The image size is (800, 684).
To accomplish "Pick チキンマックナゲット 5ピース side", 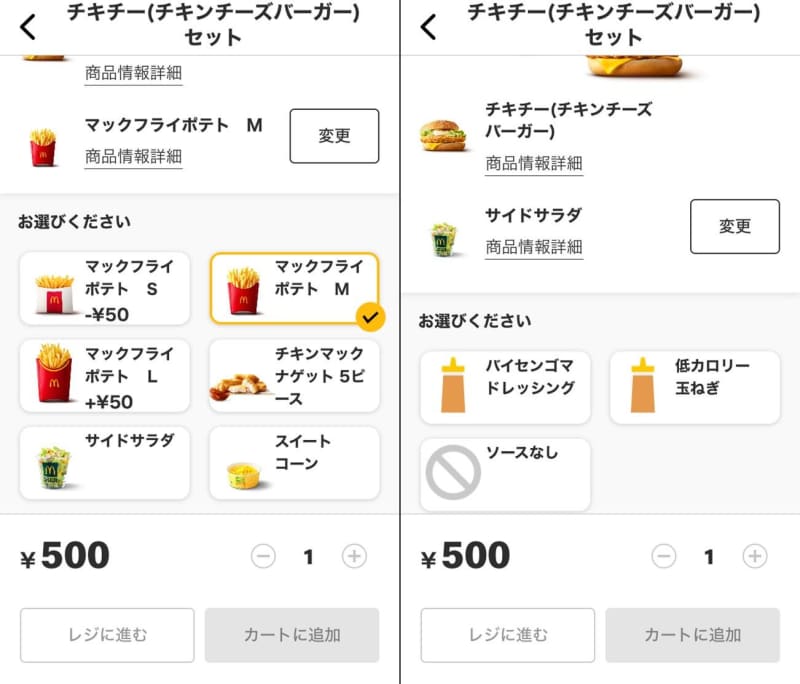I will (294, 376).
